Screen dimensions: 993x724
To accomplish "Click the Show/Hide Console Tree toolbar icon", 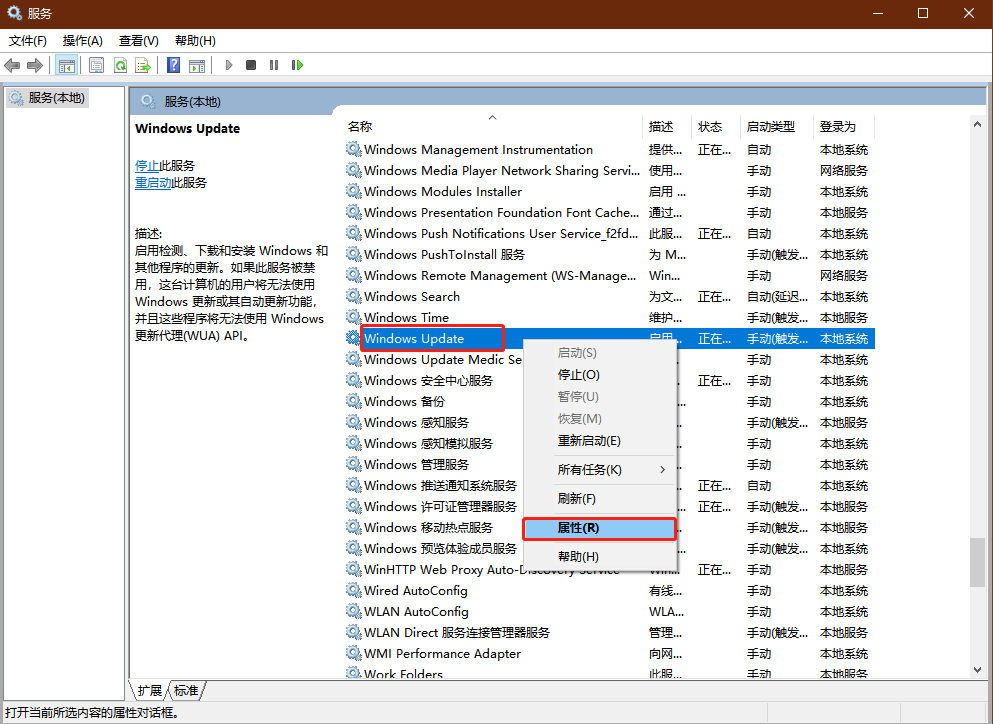I will [67, 65].
